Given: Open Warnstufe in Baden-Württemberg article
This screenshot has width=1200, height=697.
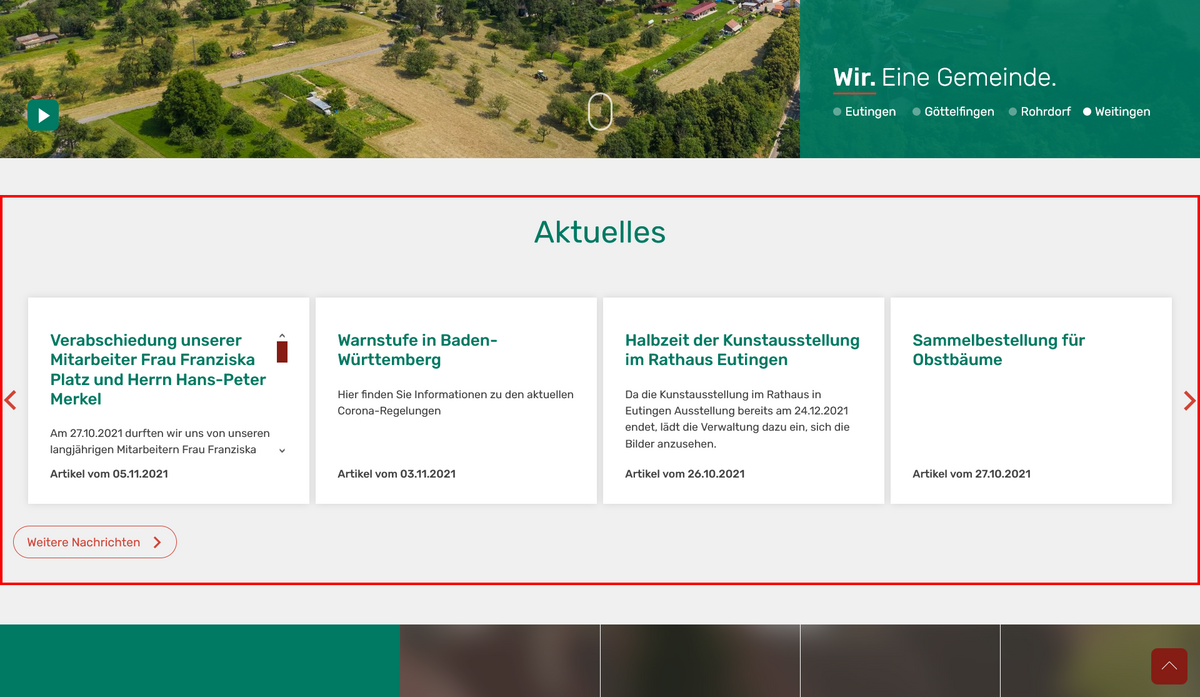Looking at the screenshot, I should (418, 350).
